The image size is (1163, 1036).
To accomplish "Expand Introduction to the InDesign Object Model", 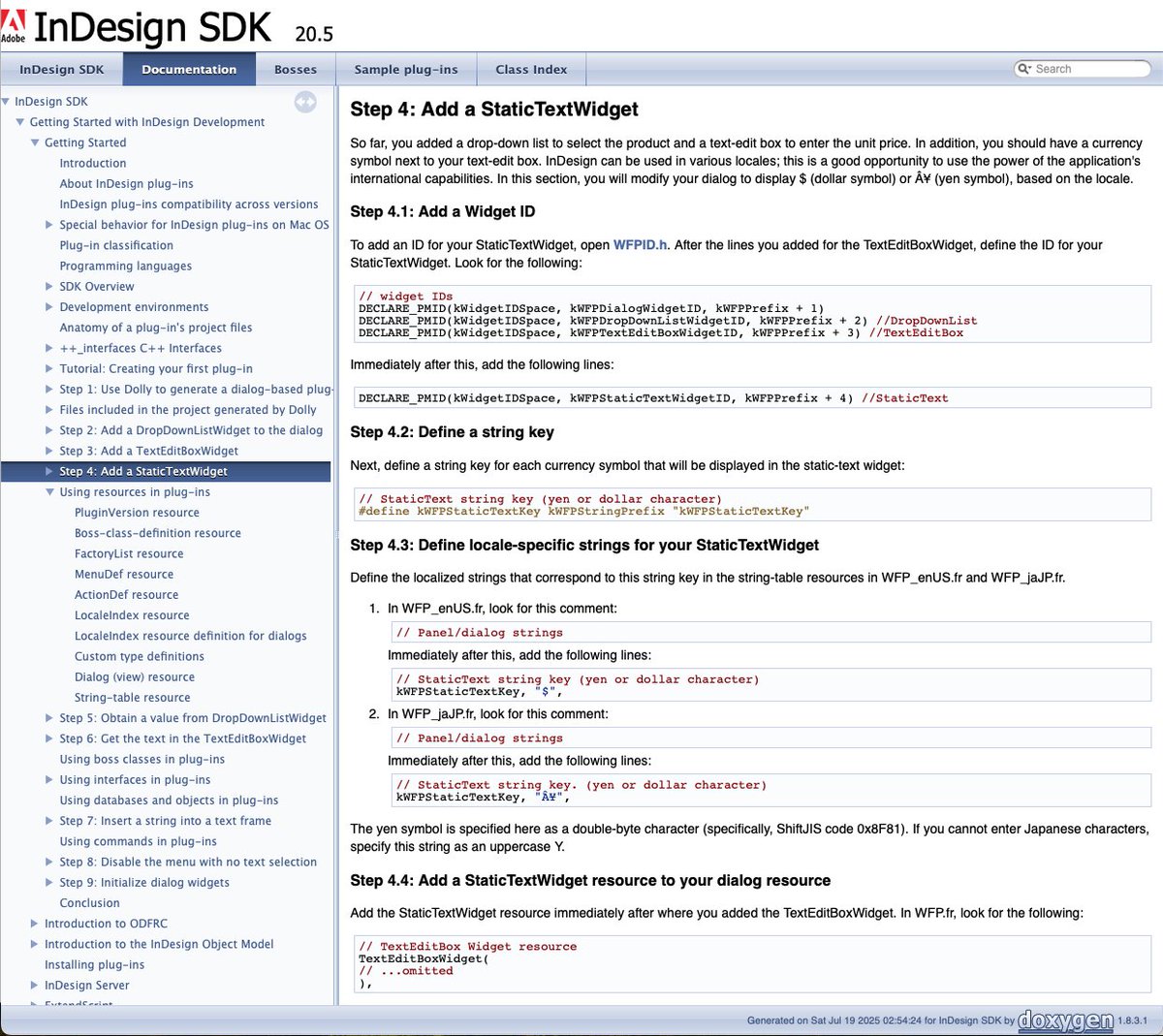I will pos(35,944).
